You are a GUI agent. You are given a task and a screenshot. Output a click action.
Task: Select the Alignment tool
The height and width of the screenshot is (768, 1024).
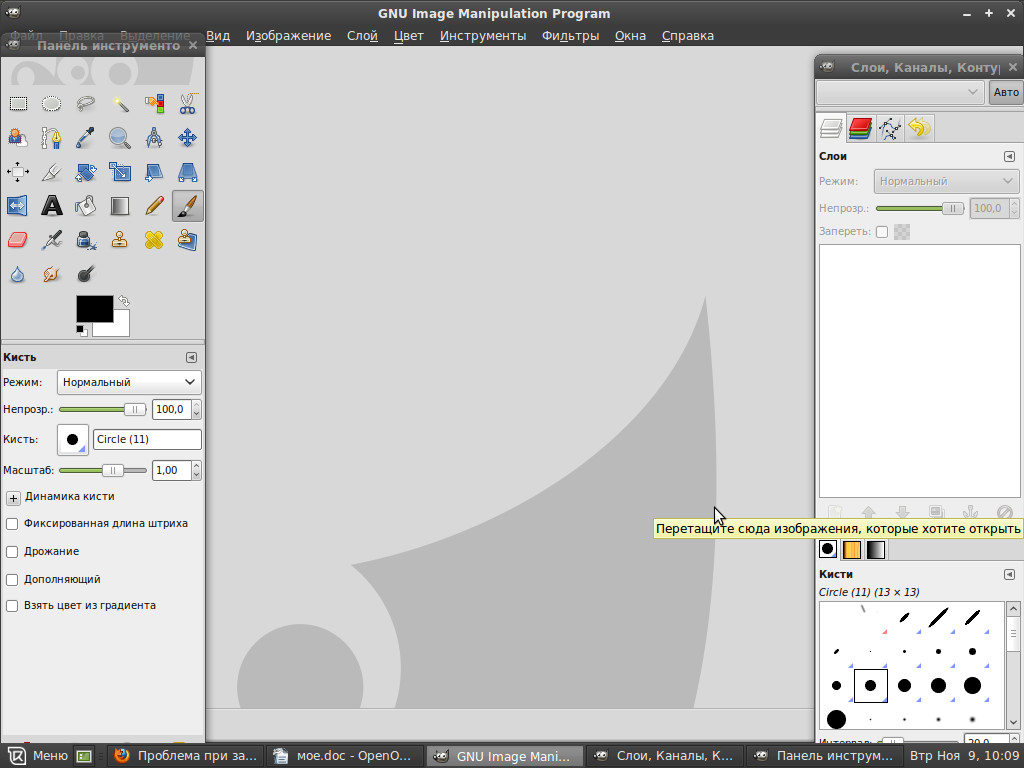(x=18, y=172)
